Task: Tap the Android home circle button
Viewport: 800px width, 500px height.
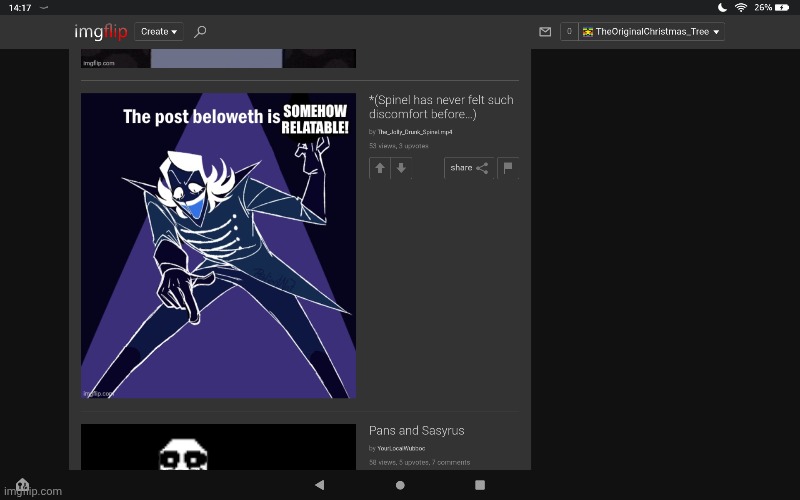Action: click(x=400, y=485)
